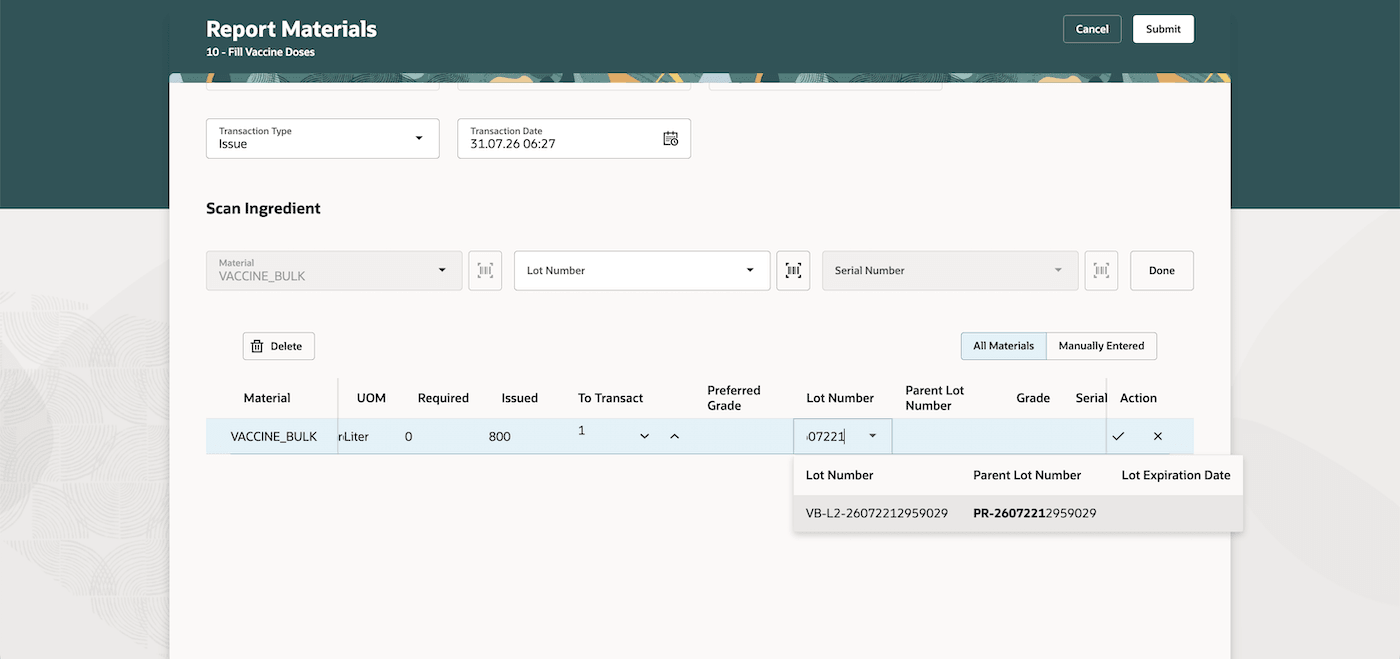The image size is (1400, 659).
Task: Click the UOM column header
Action: [x=371, y=398]
